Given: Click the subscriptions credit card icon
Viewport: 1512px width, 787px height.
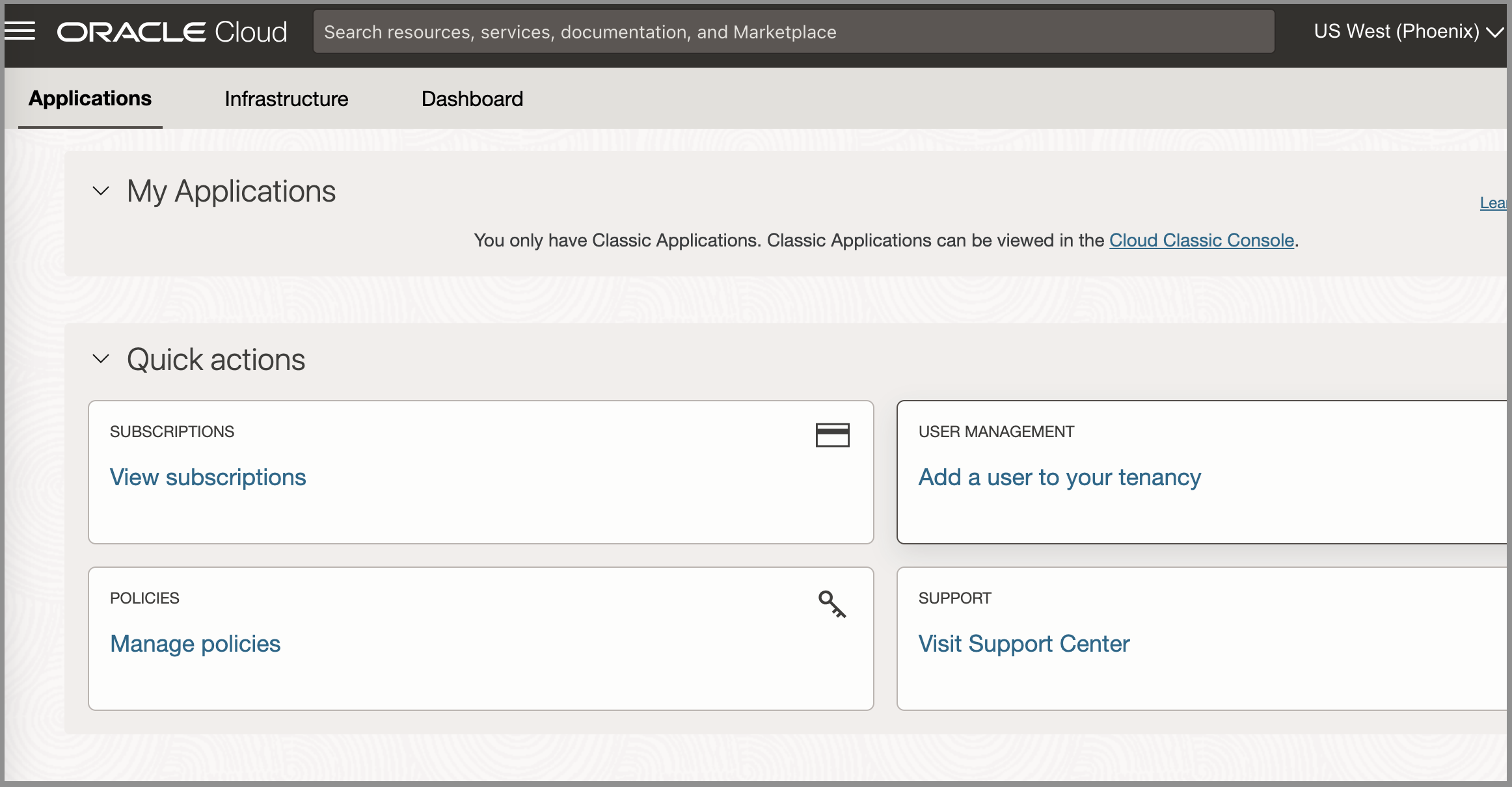Looking at the screenshot, I should (x=832, y=435).
